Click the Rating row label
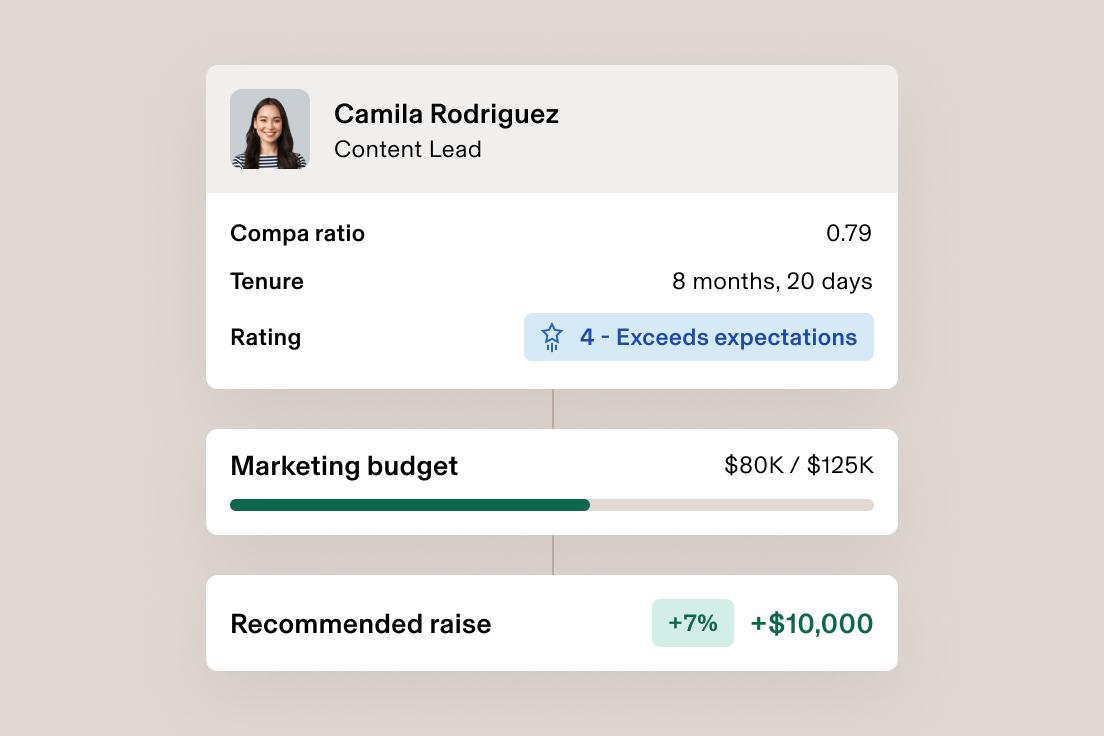This screenshot has height=736, width=1104. [x=265, y=337]
